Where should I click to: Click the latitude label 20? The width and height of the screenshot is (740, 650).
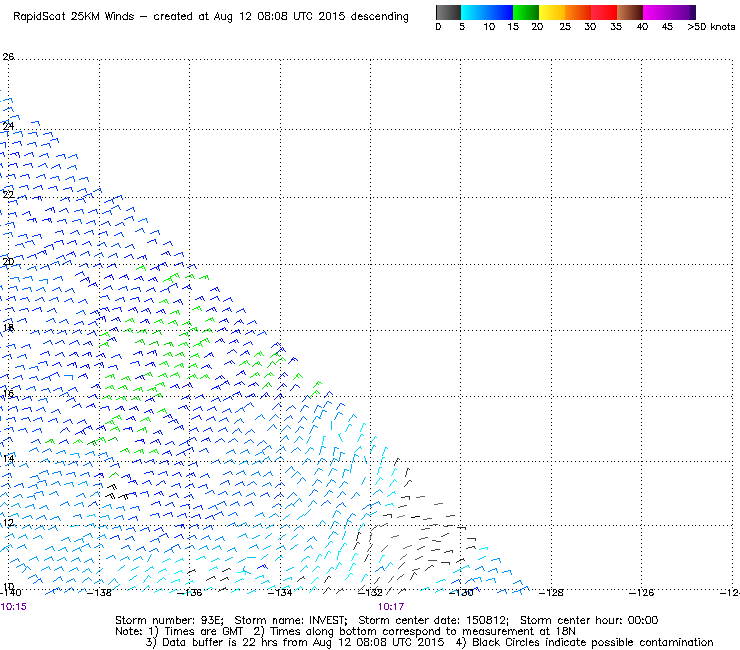click(x=8, y=262)
